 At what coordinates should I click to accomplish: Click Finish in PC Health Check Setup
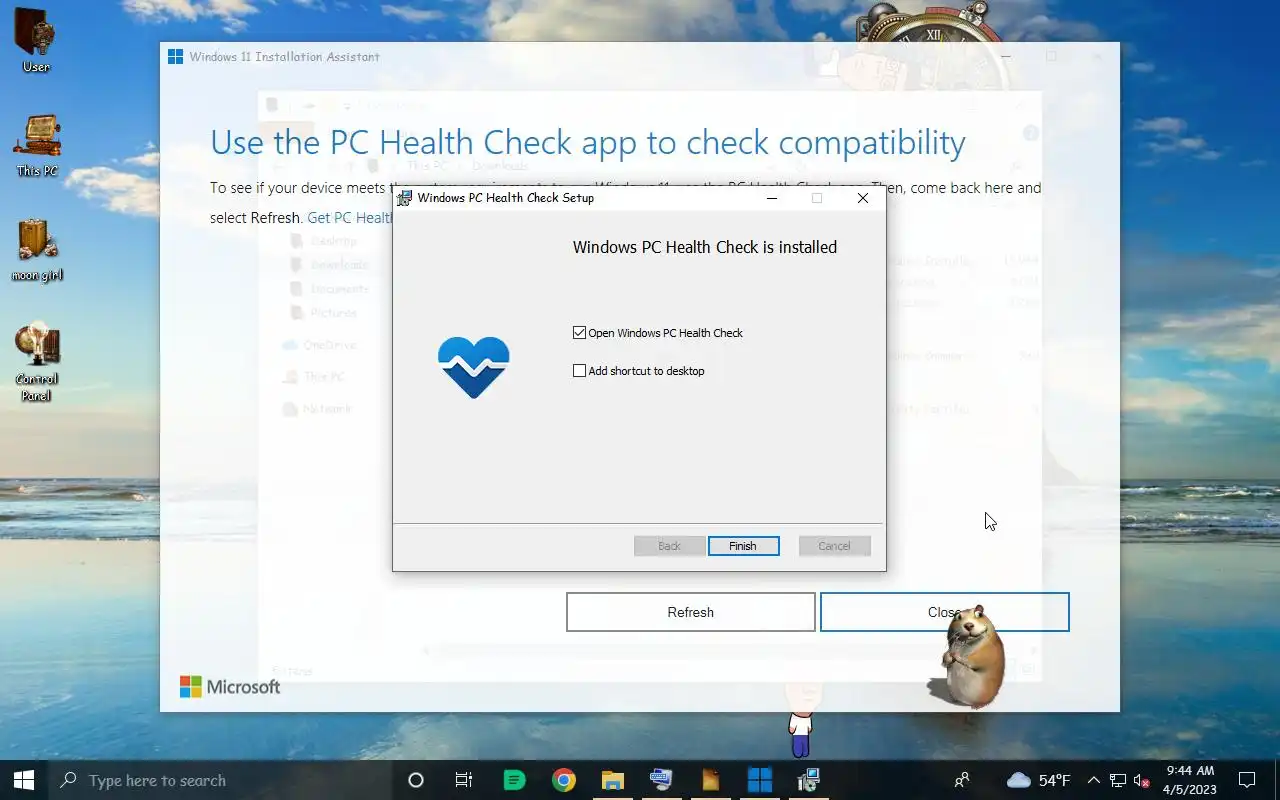[x=743, y=546]
